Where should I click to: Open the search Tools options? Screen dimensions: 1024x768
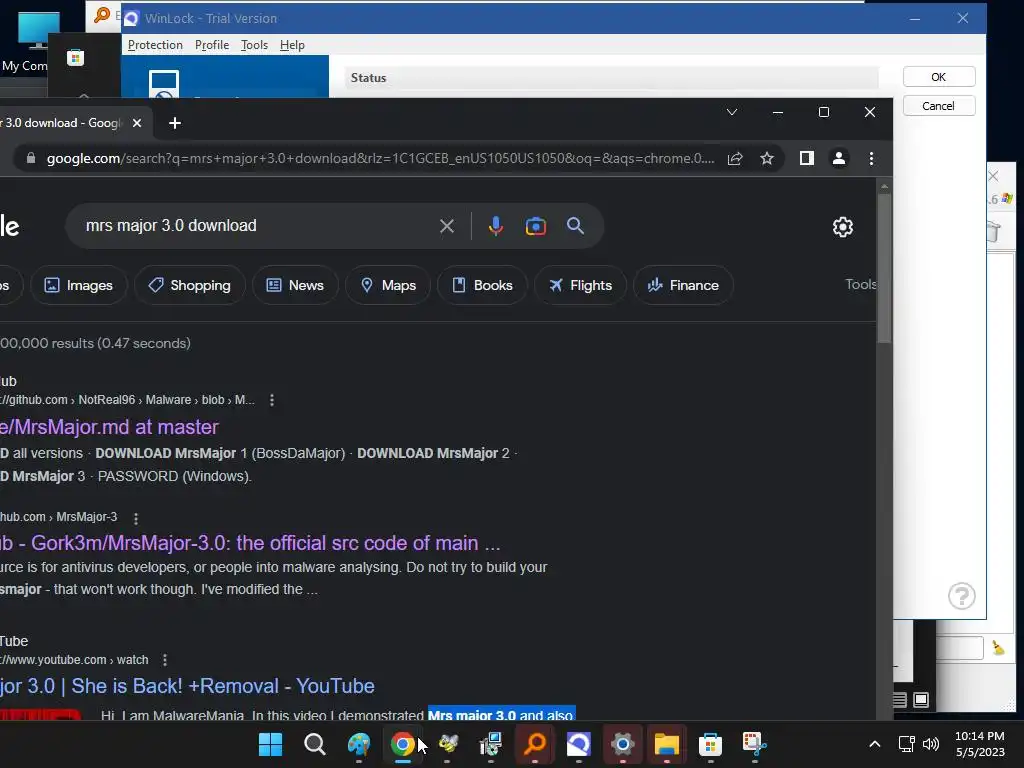coord(860,284)
